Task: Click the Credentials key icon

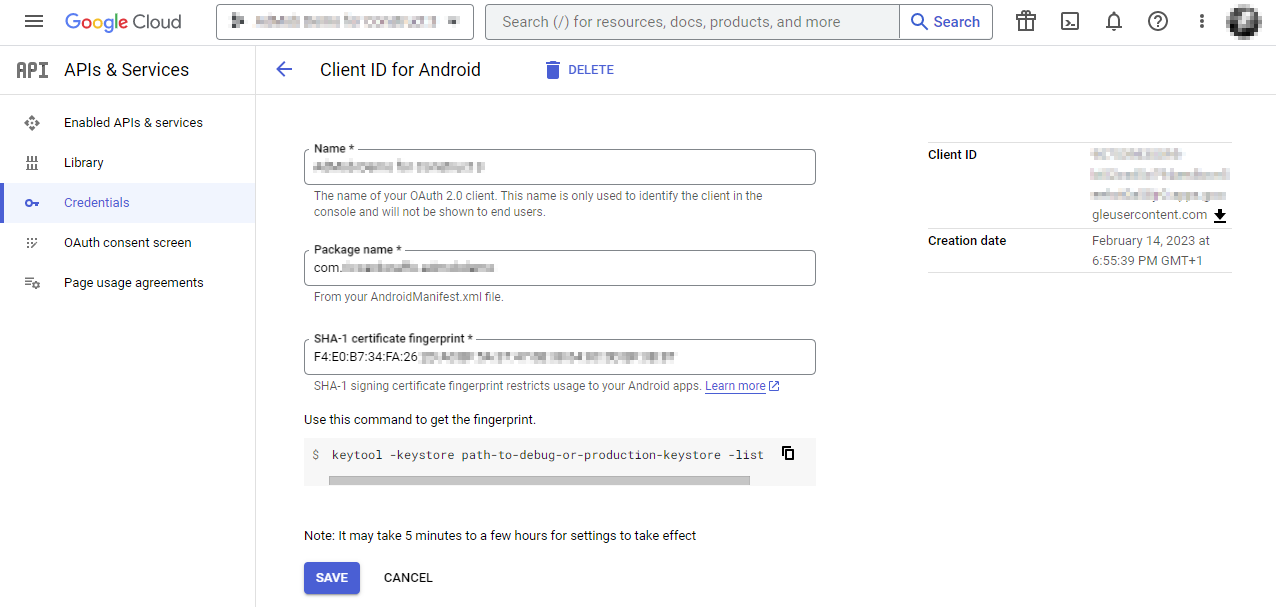Action: click(32, 203)
